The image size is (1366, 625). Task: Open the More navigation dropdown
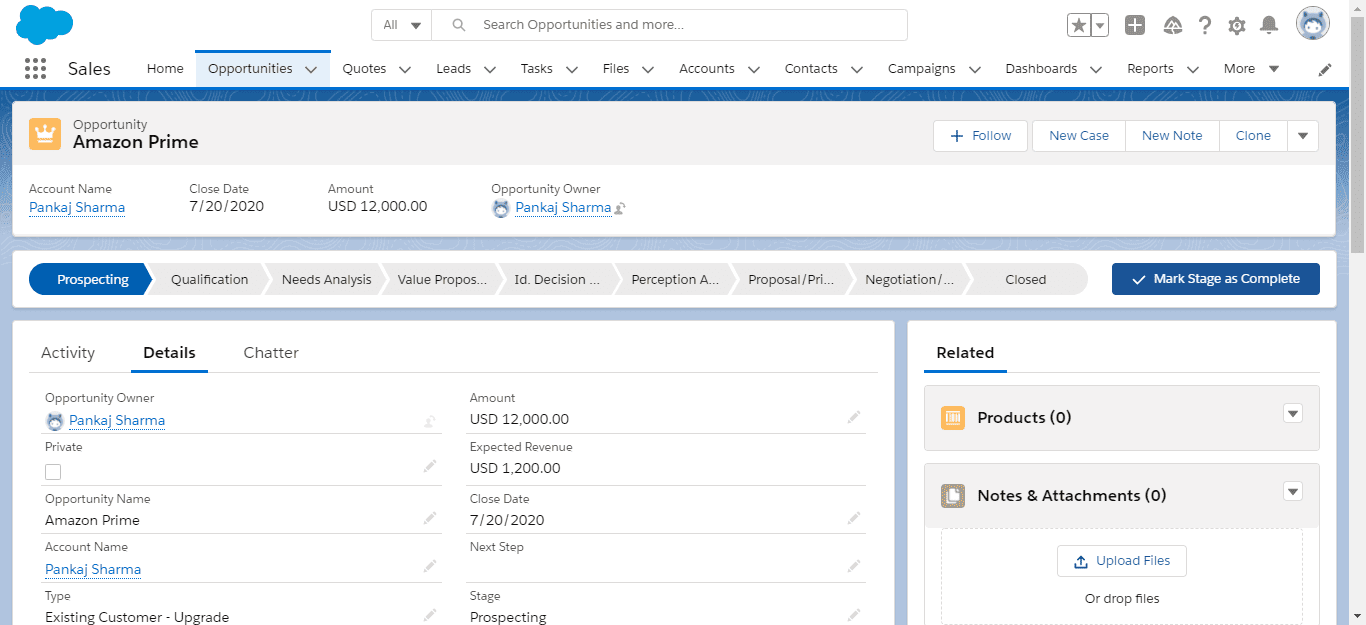(x=1251, y=69)
